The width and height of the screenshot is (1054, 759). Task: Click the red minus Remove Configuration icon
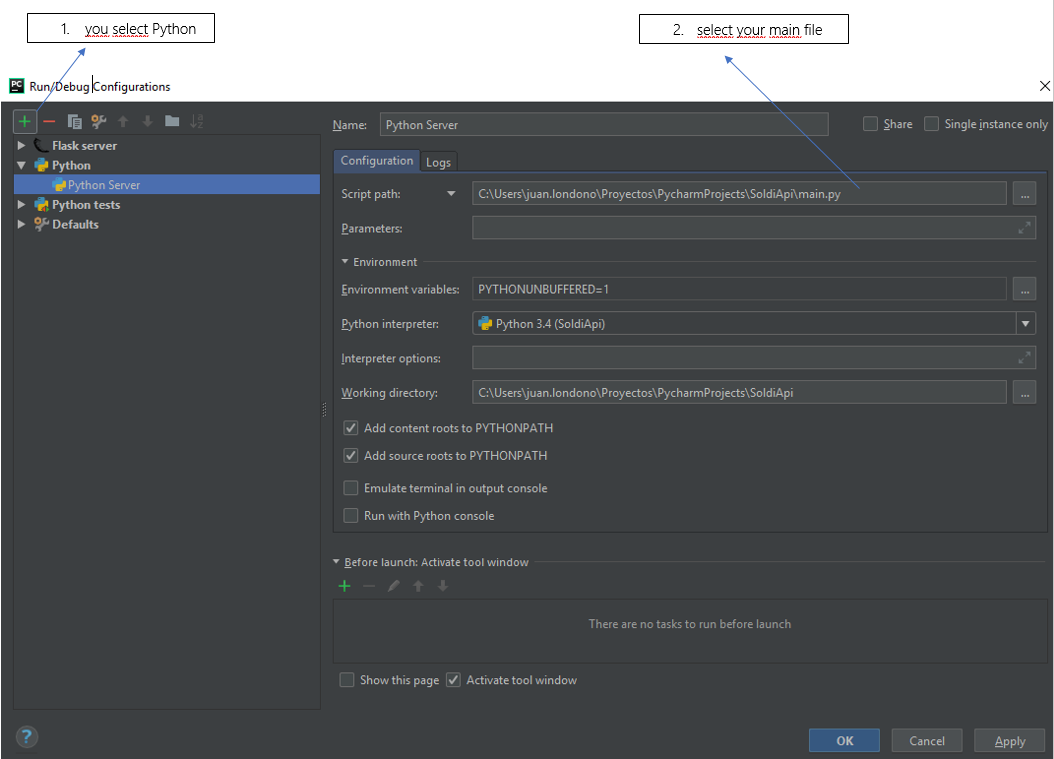click(49, 122)
